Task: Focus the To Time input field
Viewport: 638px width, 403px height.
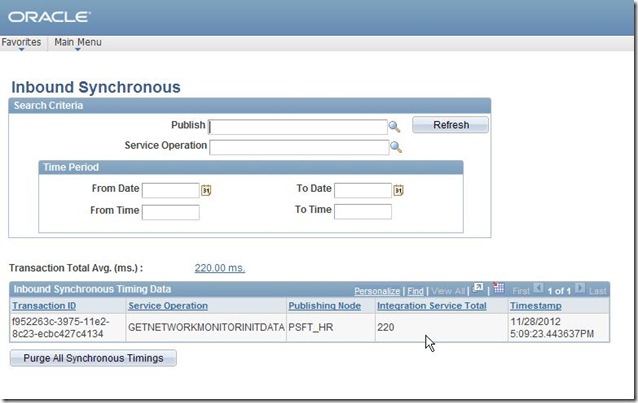Action: (363, 212)
